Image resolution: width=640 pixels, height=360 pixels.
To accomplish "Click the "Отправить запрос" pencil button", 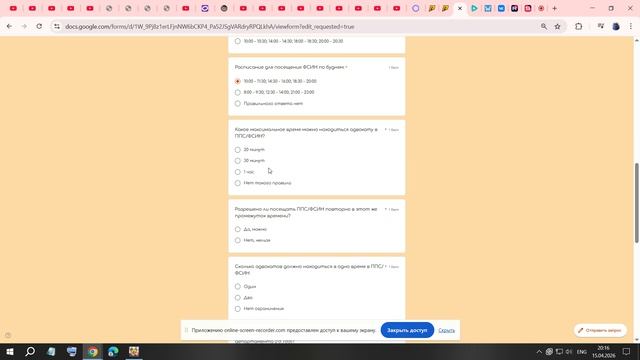I will click(600, 330).
